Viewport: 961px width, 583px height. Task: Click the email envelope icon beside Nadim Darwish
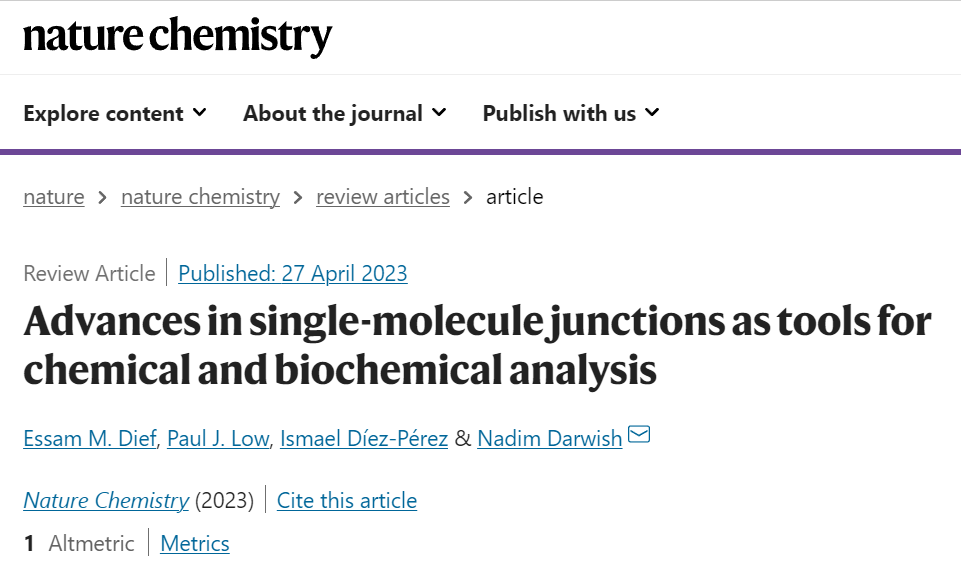coord(639,434)
